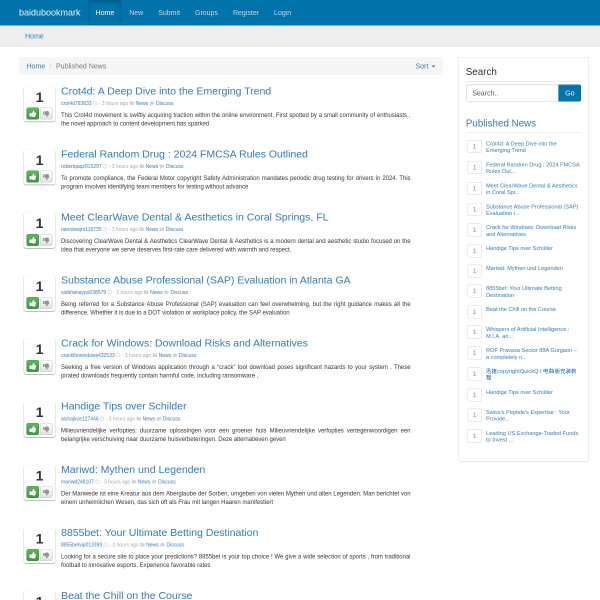Open 8855bet Ultimate Betting Destination article

tap(160, 532)
